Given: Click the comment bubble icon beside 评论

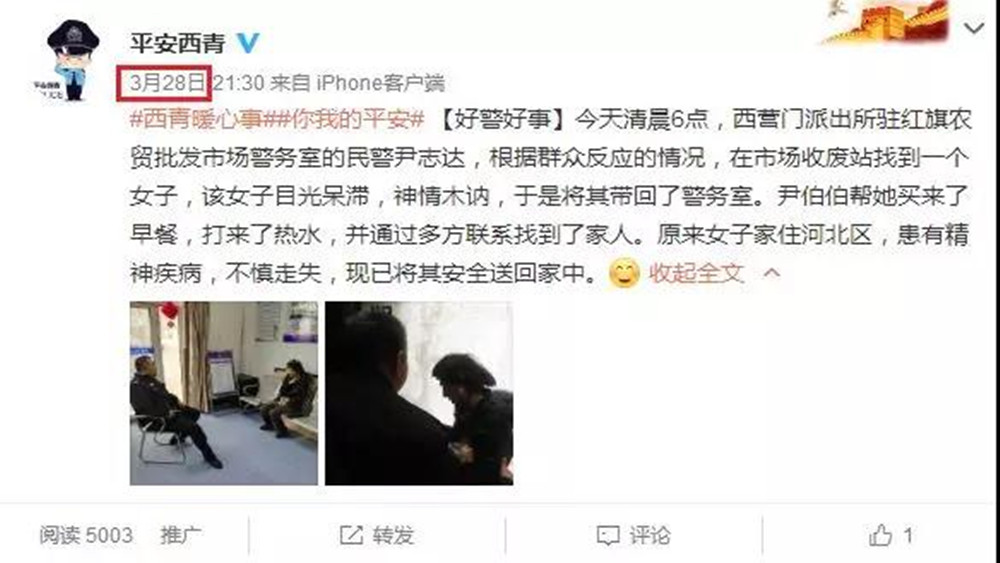Looking at the screenshot, I should (607, 535).
